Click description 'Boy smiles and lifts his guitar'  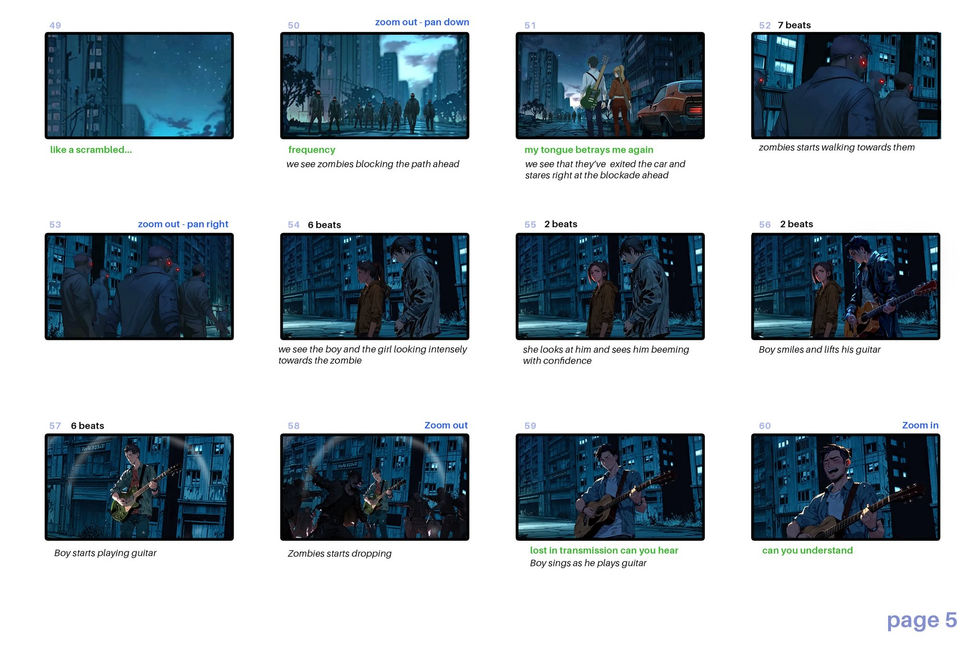click(819, 349)
